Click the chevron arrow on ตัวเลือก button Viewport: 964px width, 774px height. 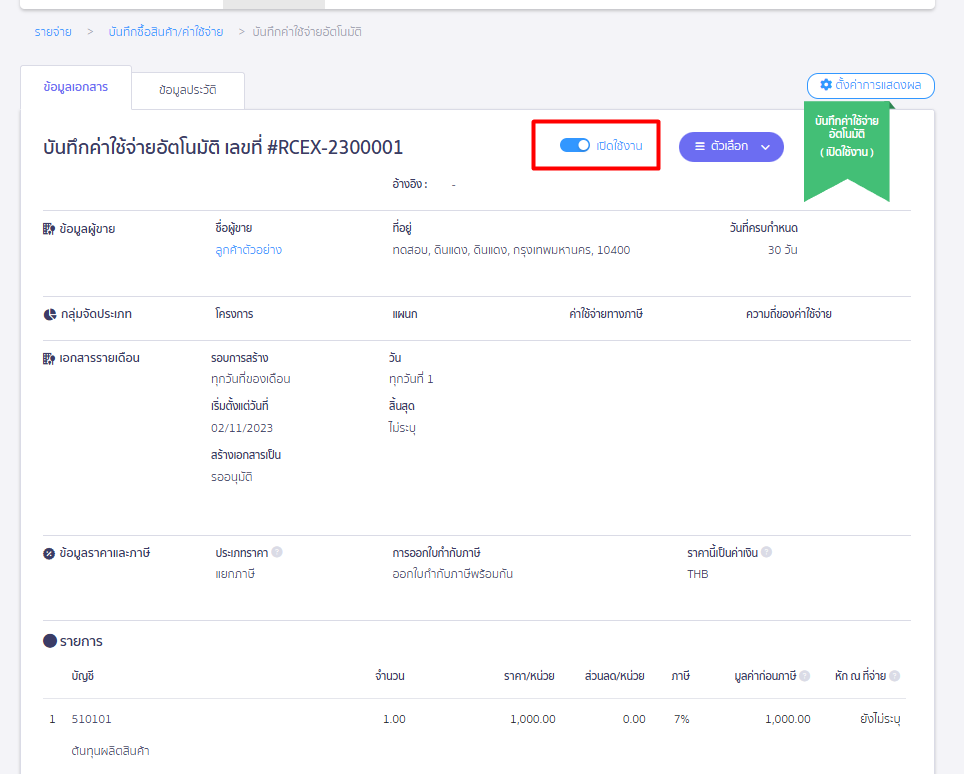[x=765, y=147]
